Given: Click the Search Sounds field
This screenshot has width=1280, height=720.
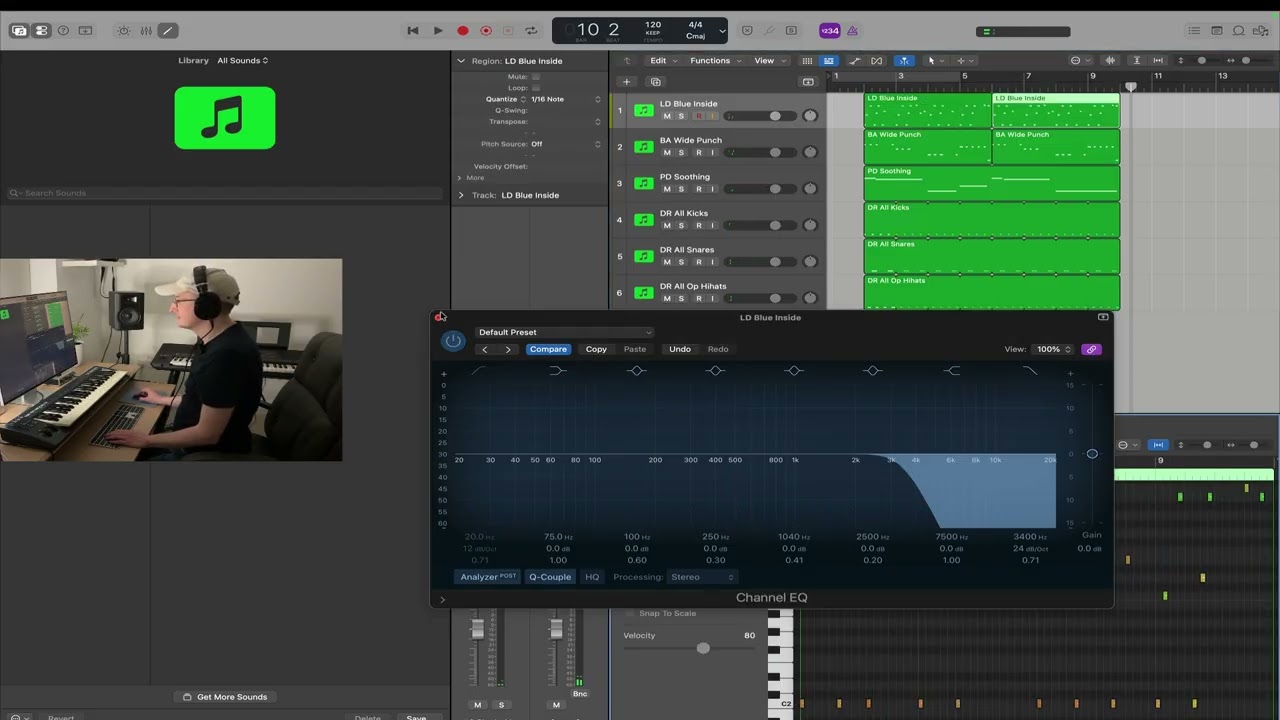Looking at the screenshot, I should [x=225, y=193].
